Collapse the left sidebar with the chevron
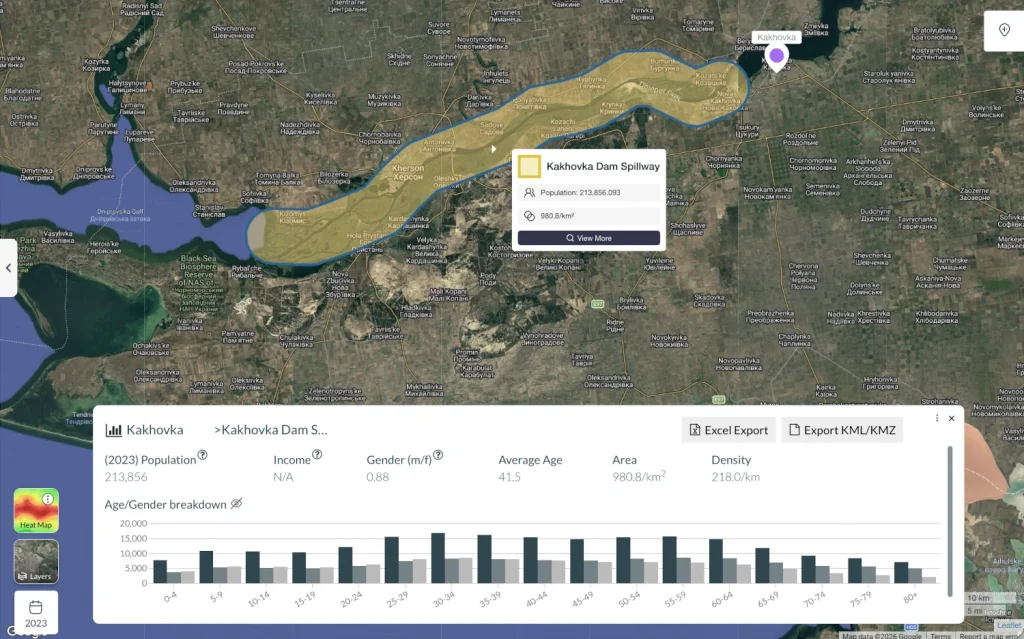 pos(7,268)
